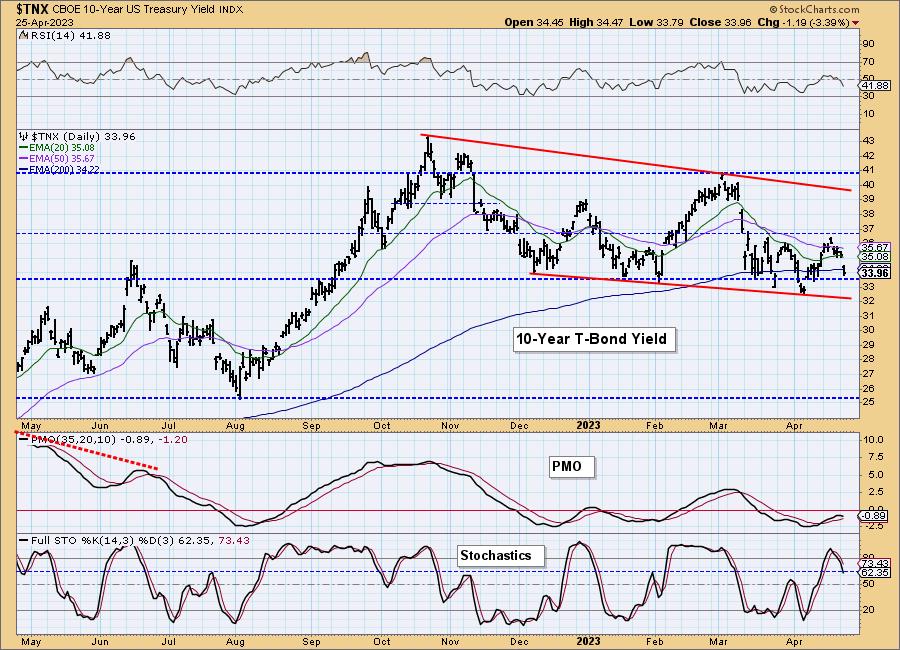
Task: Click the 62.35 stochastics axis tag
Action: click(875, 572)
